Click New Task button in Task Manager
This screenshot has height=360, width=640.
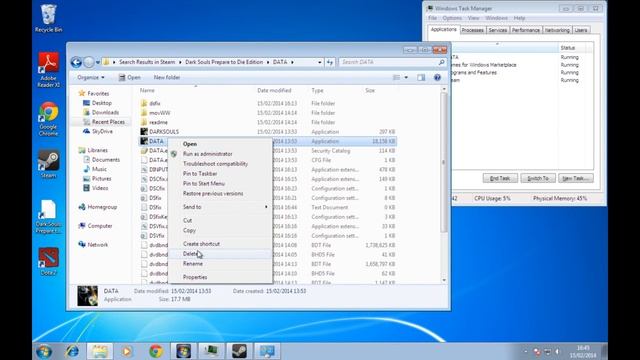tap(576, 178)
